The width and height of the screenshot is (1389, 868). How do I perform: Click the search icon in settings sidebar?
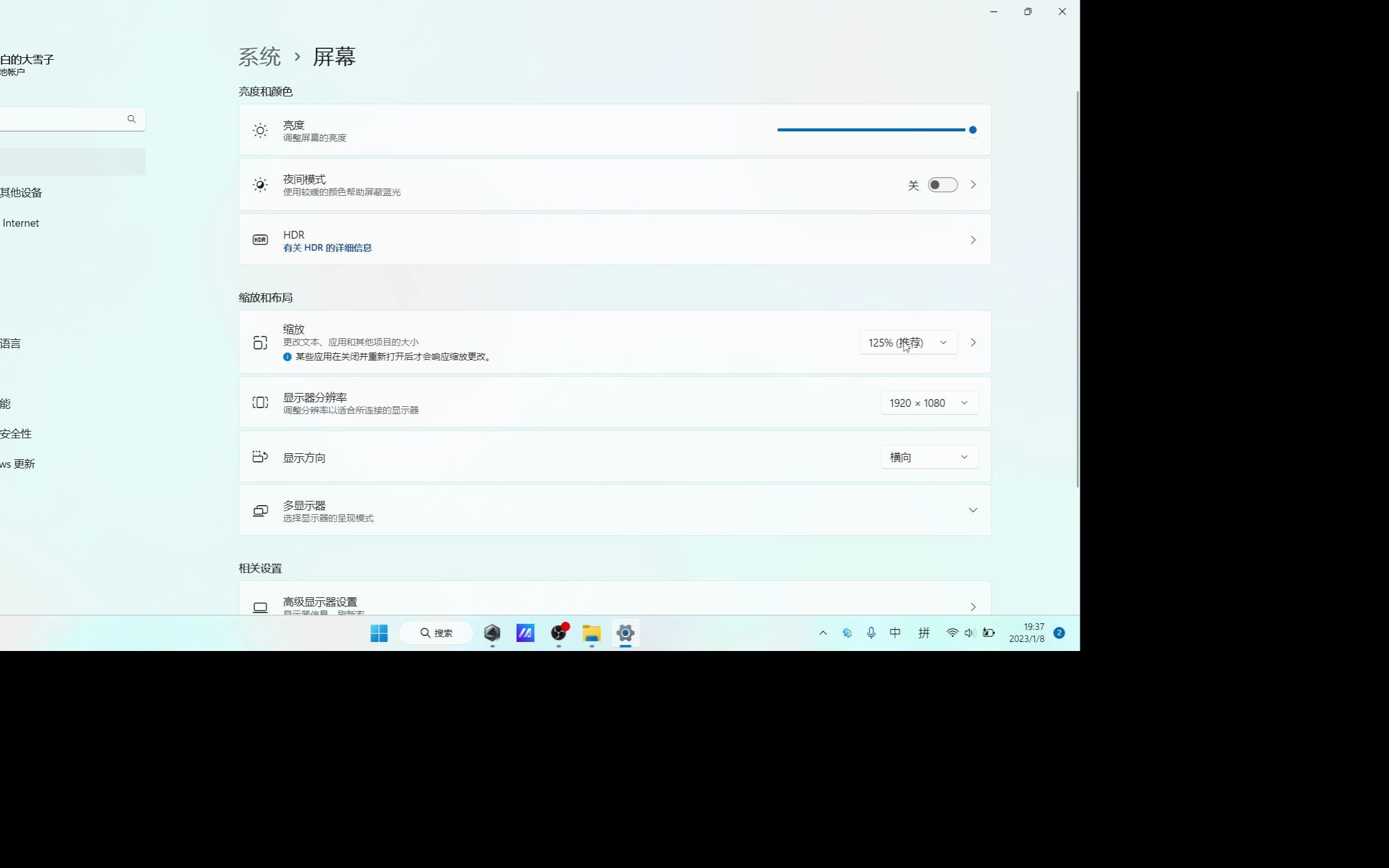pyautogui.click(x=131, y=119)
